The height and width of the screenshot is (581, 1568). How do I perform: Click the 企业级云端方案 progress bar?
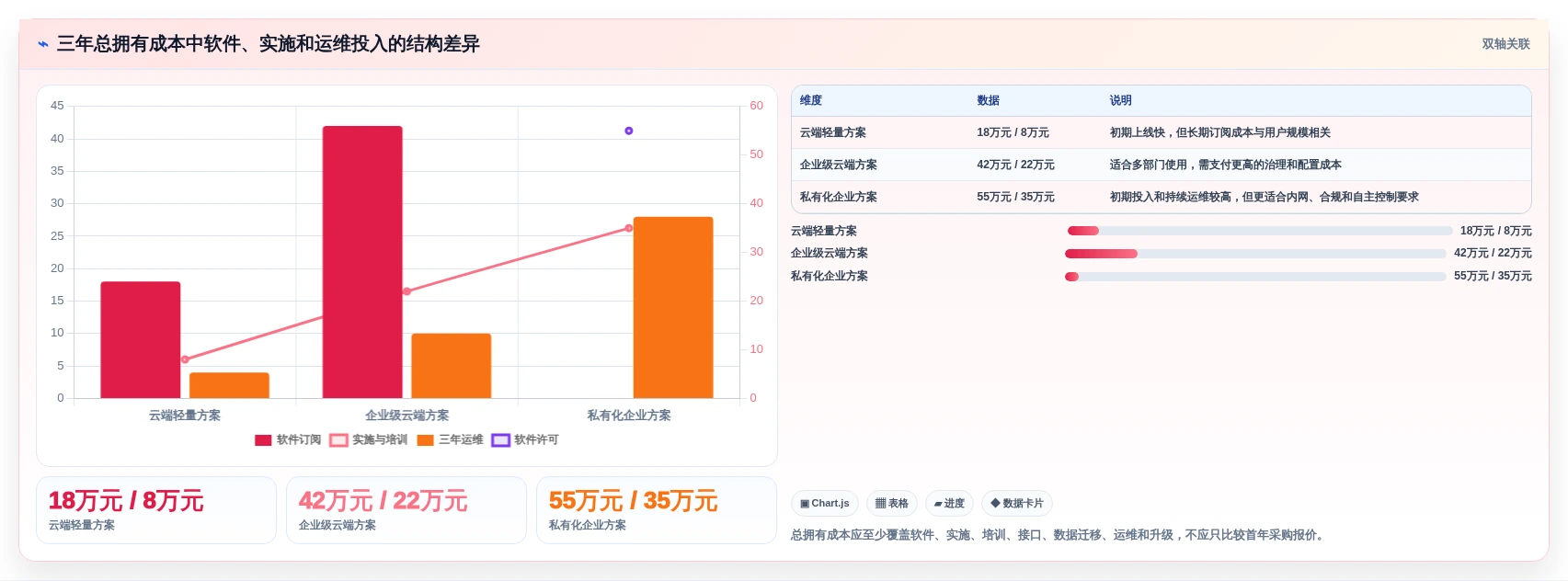[x=1255, y=254]
